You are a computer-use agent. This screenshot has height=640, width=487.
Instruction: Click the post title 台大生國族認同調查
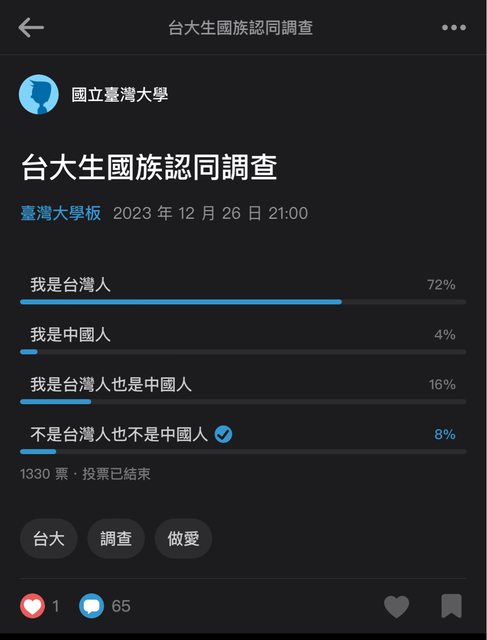point(149,167)
